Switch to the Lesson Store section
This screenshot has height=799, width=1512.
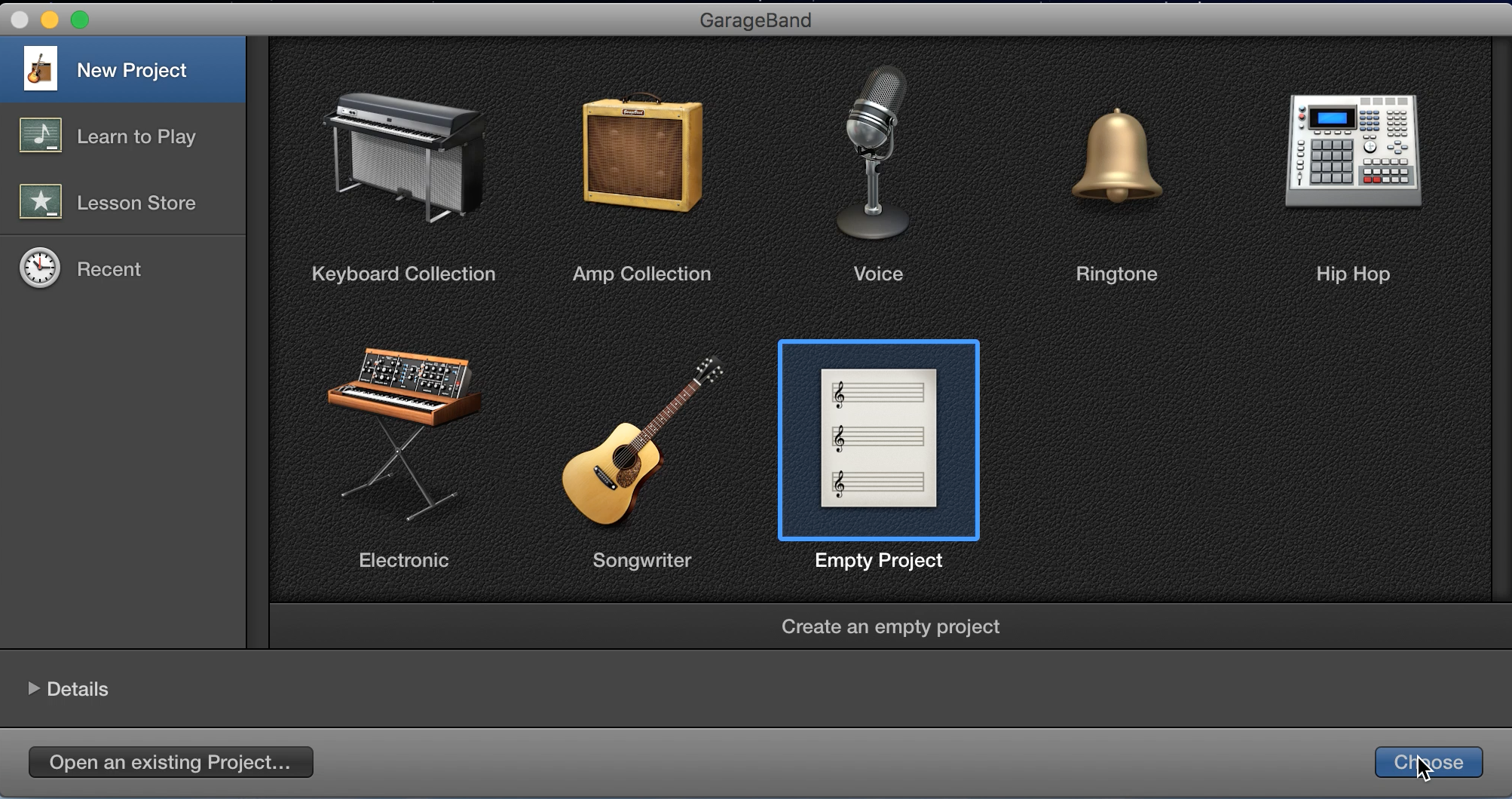136,202
